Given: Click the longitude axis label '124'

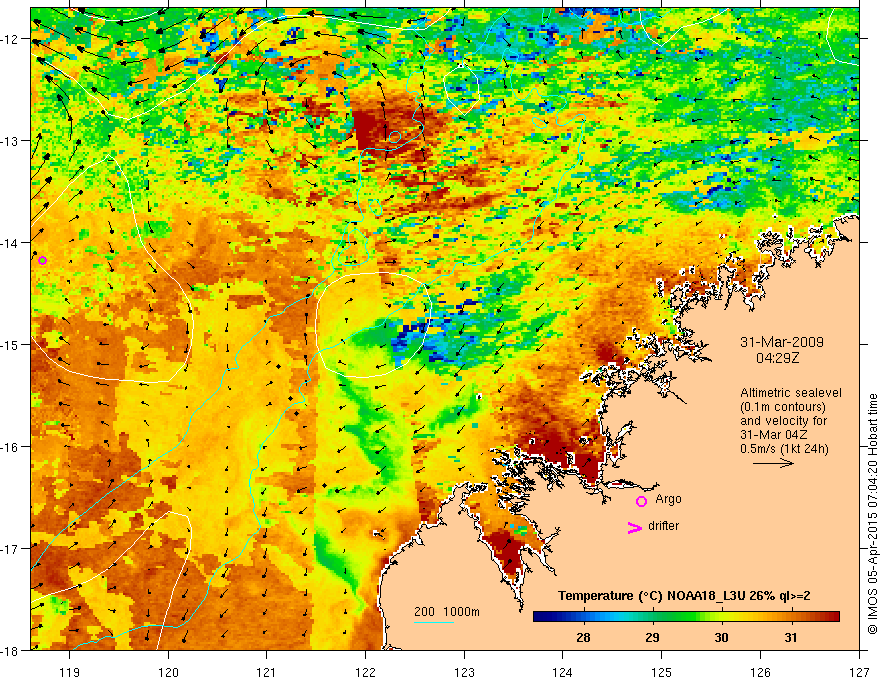Looking at the screenshot, I should point(563,672).
